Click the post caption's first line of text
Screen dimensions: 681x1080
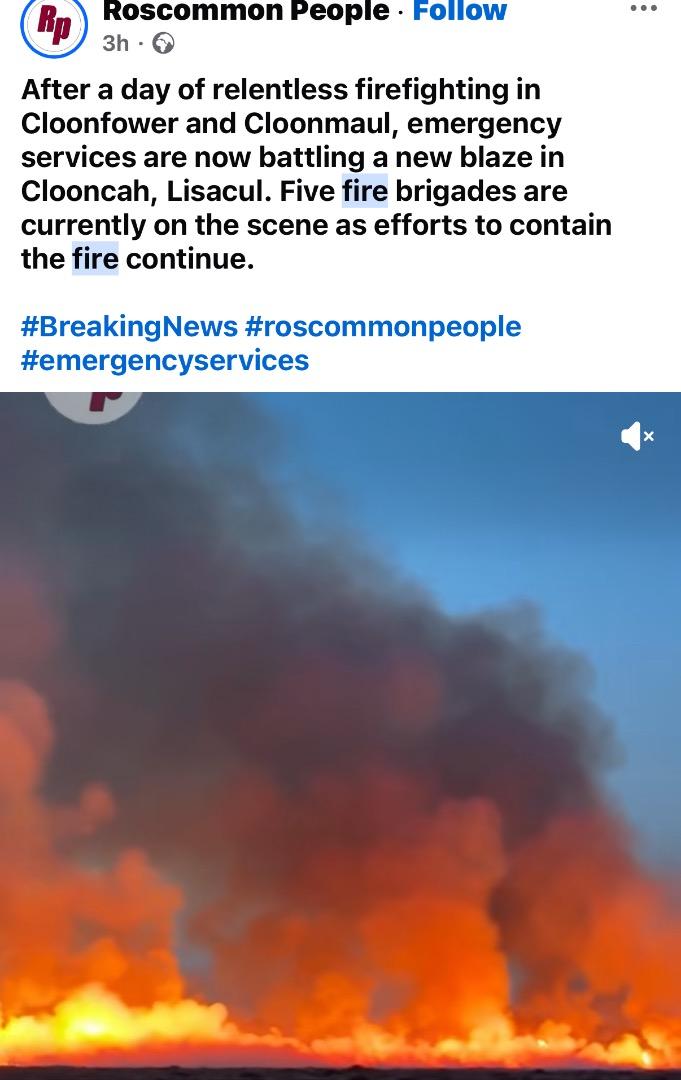pos(281,90)
